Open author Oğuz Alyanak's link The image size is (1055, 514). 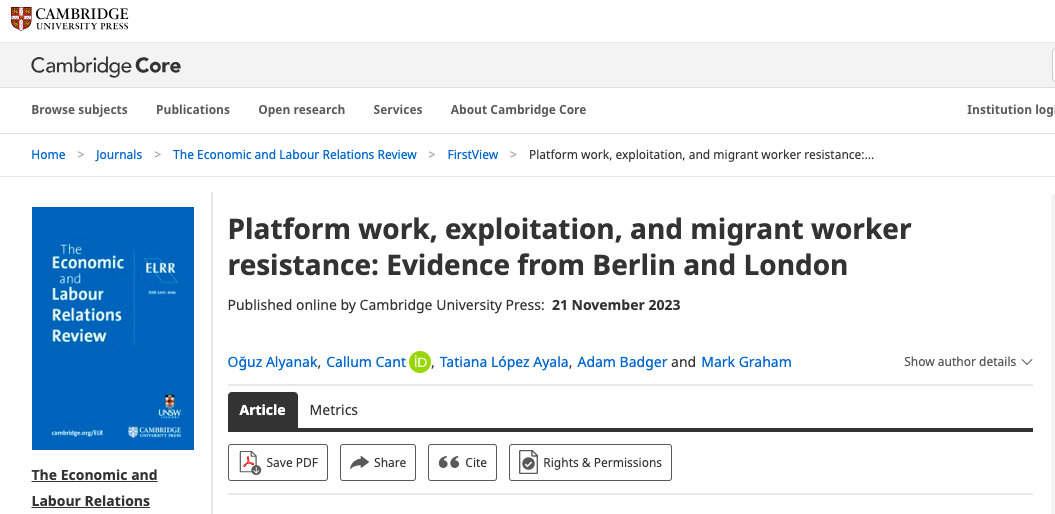pyautogui.click(x=273, y=362)
